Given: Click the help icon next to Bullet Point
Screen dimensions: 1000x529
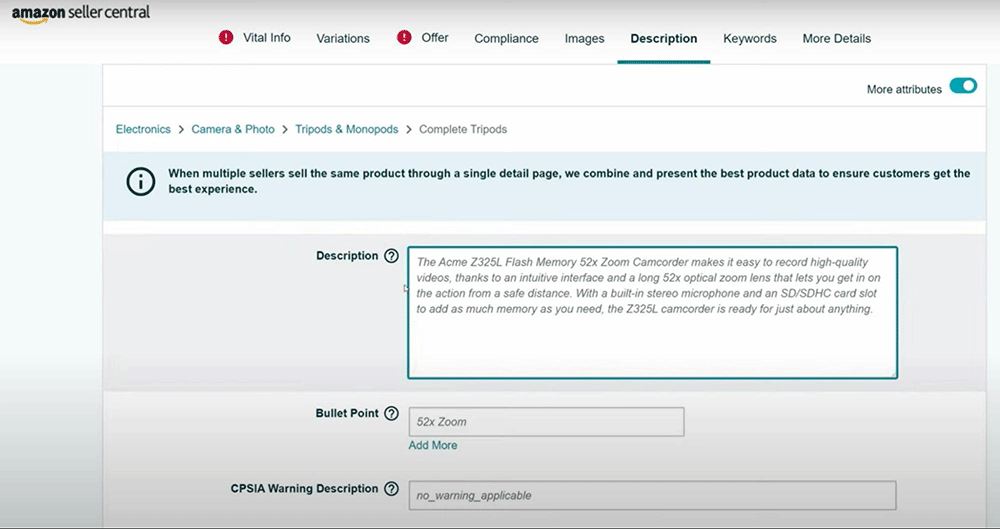Looking at the screenshot, I should (391, 414).
